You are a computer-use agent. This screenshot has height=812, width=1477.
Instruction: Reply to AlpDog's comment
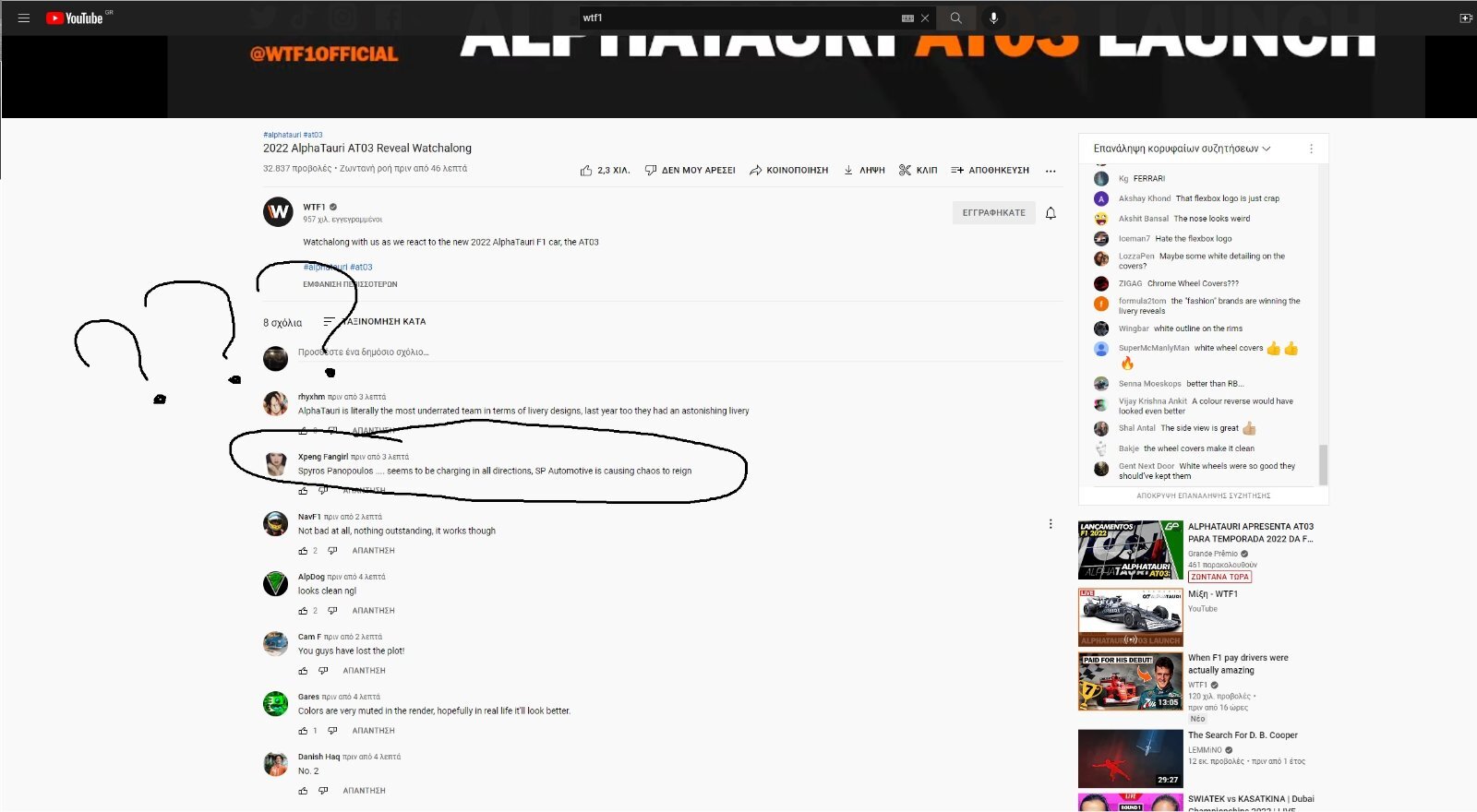[x=373, y=611]
